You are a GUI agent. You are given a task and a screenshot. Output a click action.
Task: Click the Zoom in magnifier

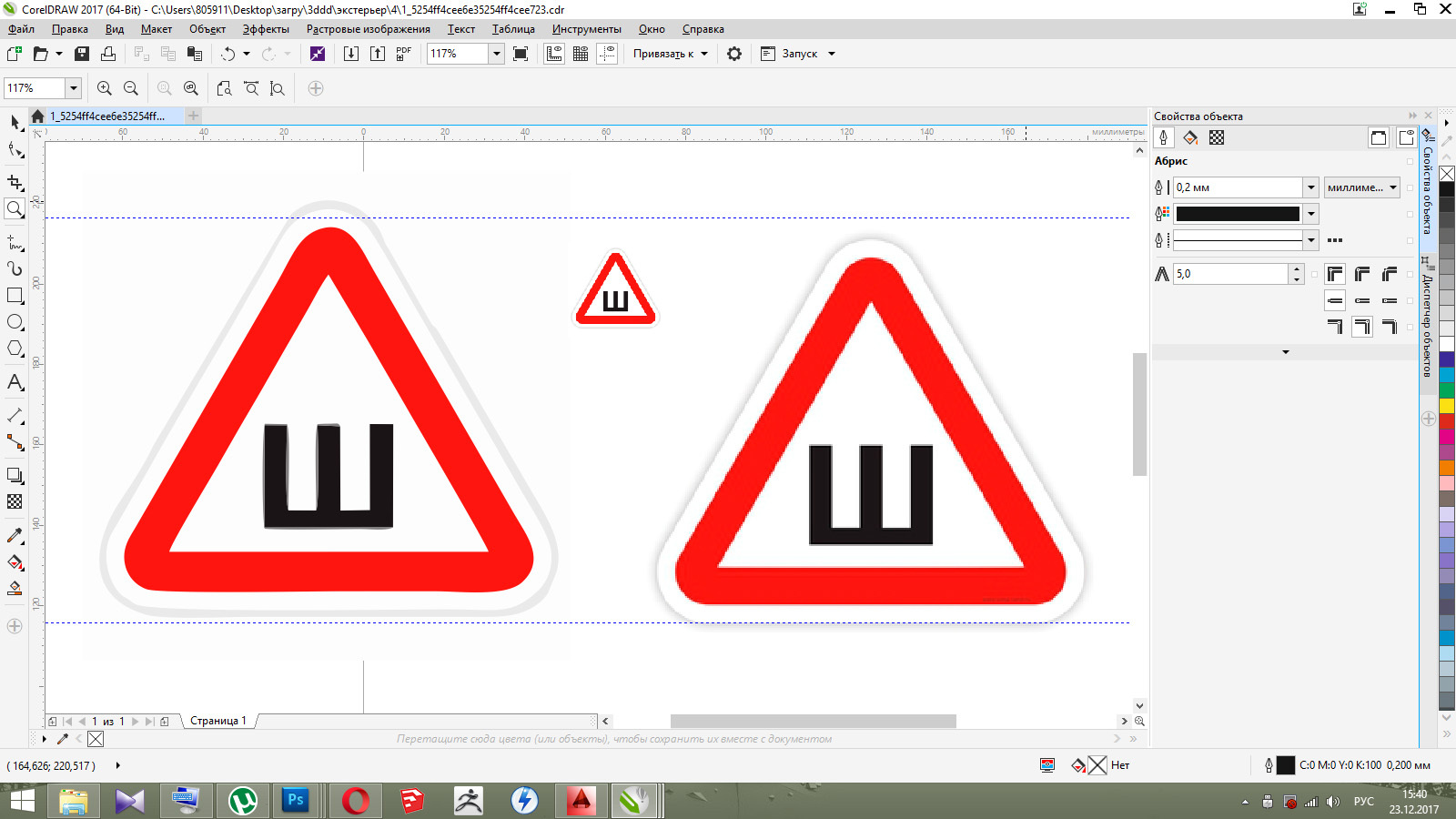click(105, 88)
